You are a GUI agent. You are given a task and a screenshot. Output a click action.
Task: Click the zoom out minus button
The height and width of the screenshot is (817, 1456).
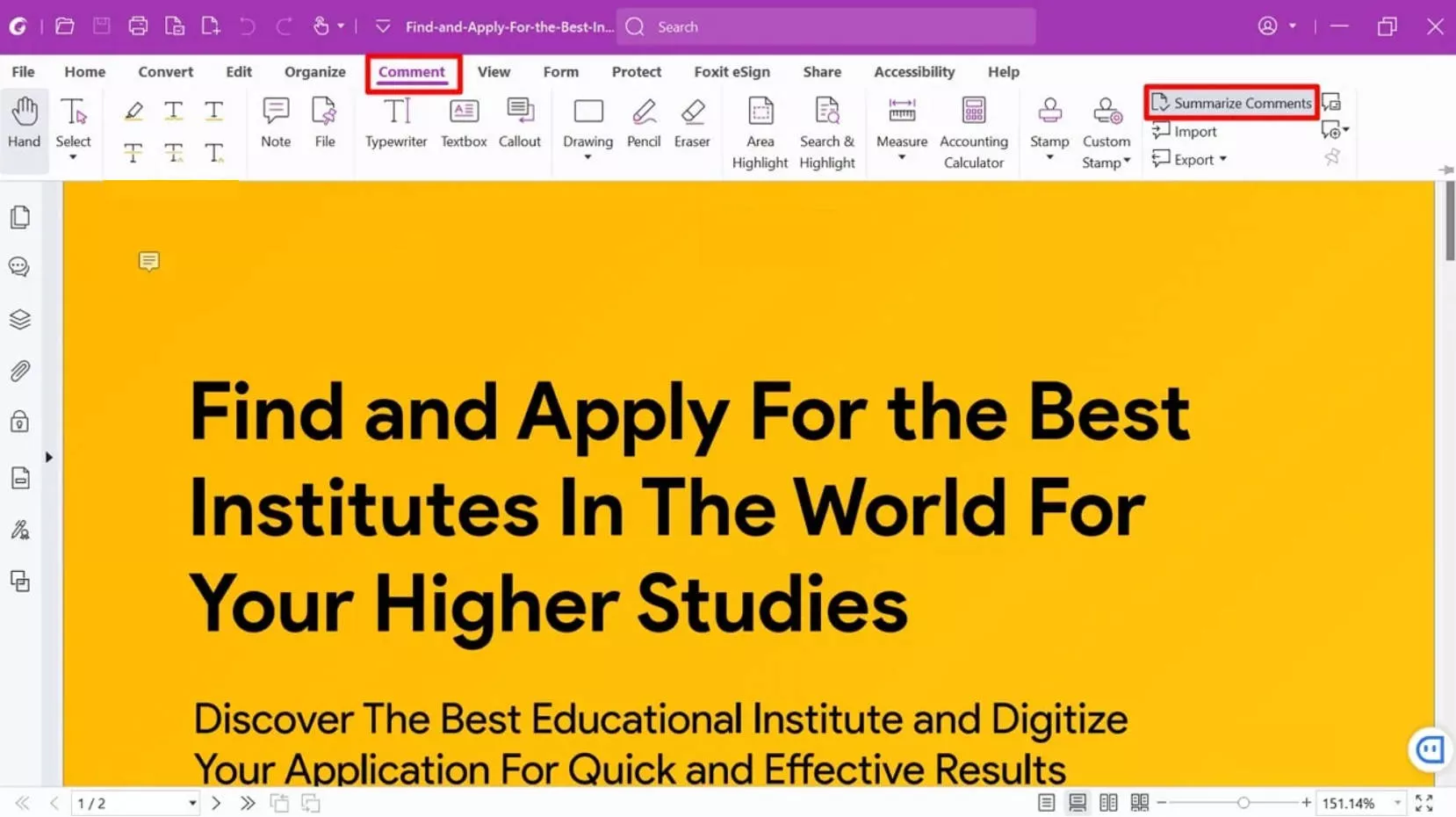pyautogui.click(x=1162, y=803)
